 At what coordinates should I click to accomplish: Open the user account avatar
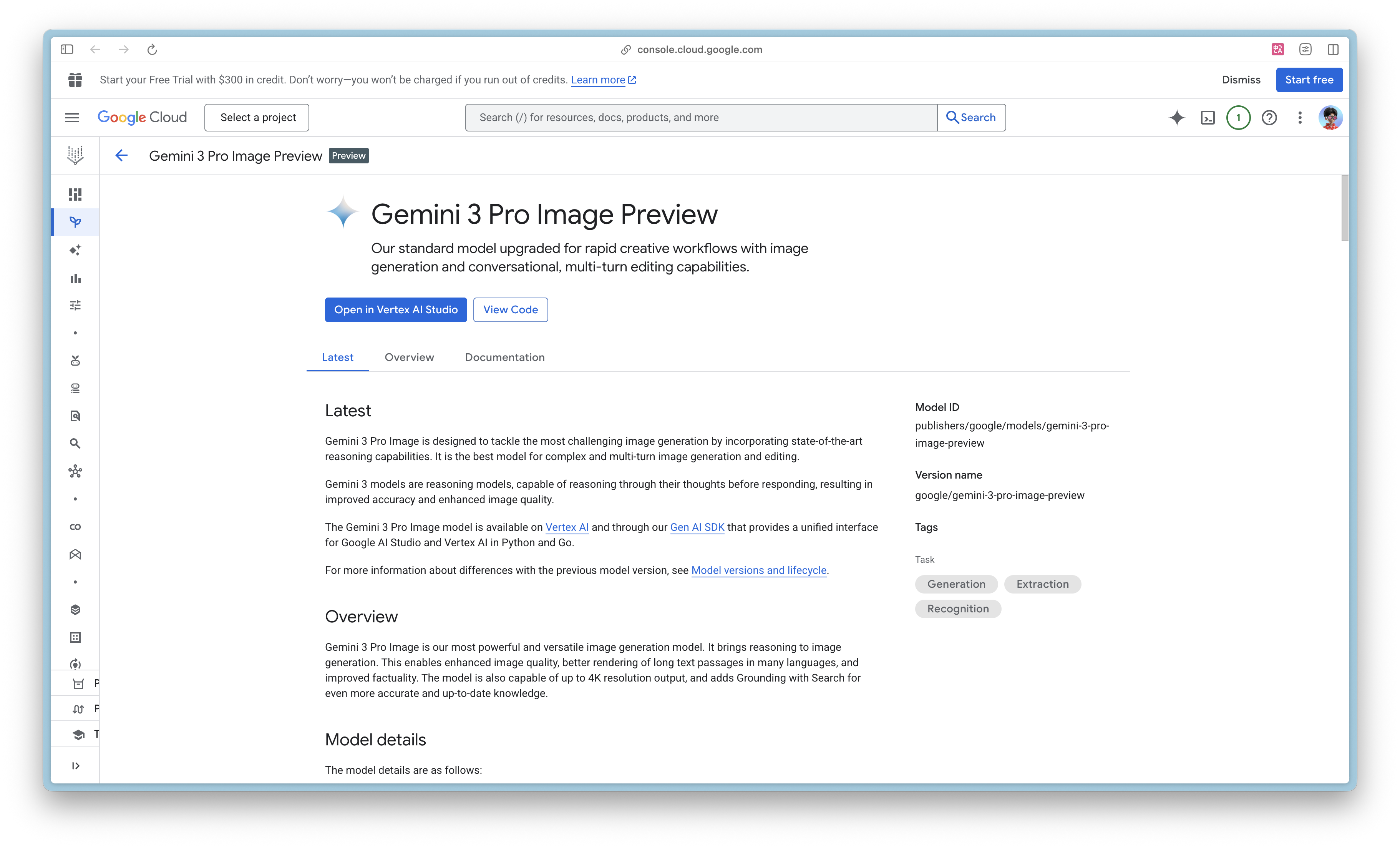[x=1330, y=118]
